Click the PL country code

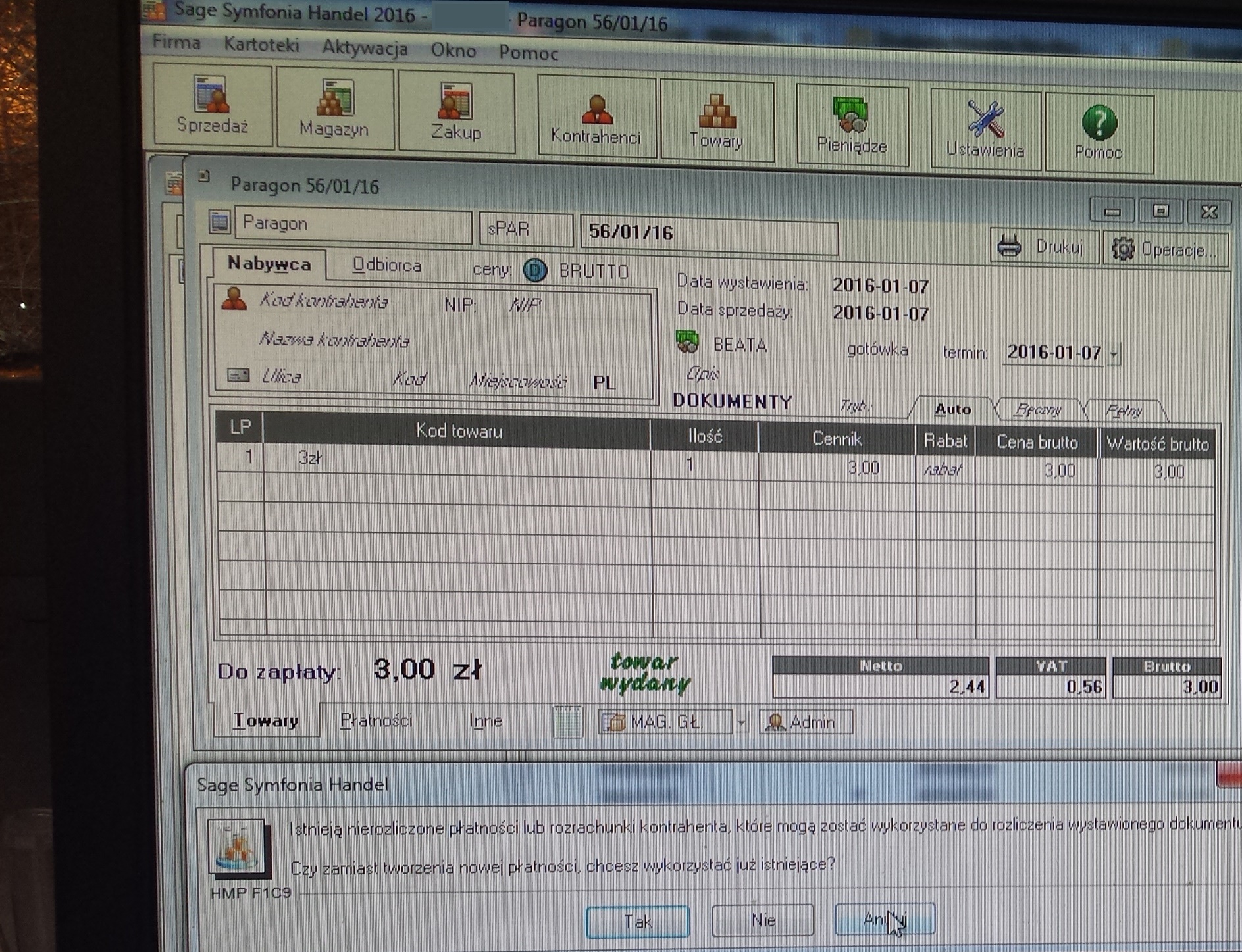click(604, 382)
